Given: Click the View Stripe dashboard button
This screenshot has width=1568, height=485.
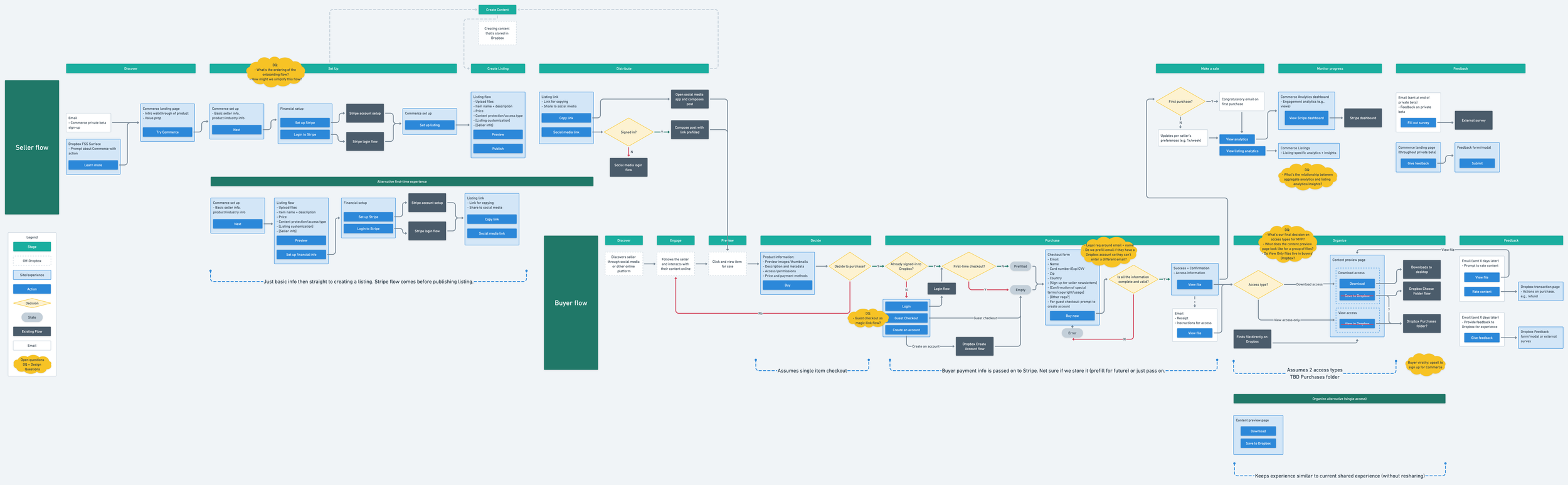Looking at the screenshot, I should [1306, 118].
